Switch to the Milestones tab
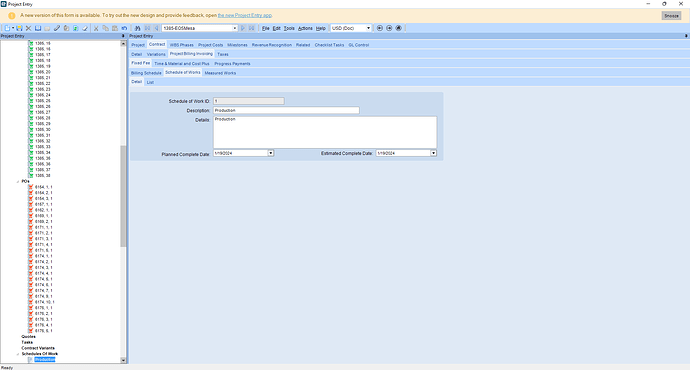Viewport: 690px width, 370px height. click(237, 45)
